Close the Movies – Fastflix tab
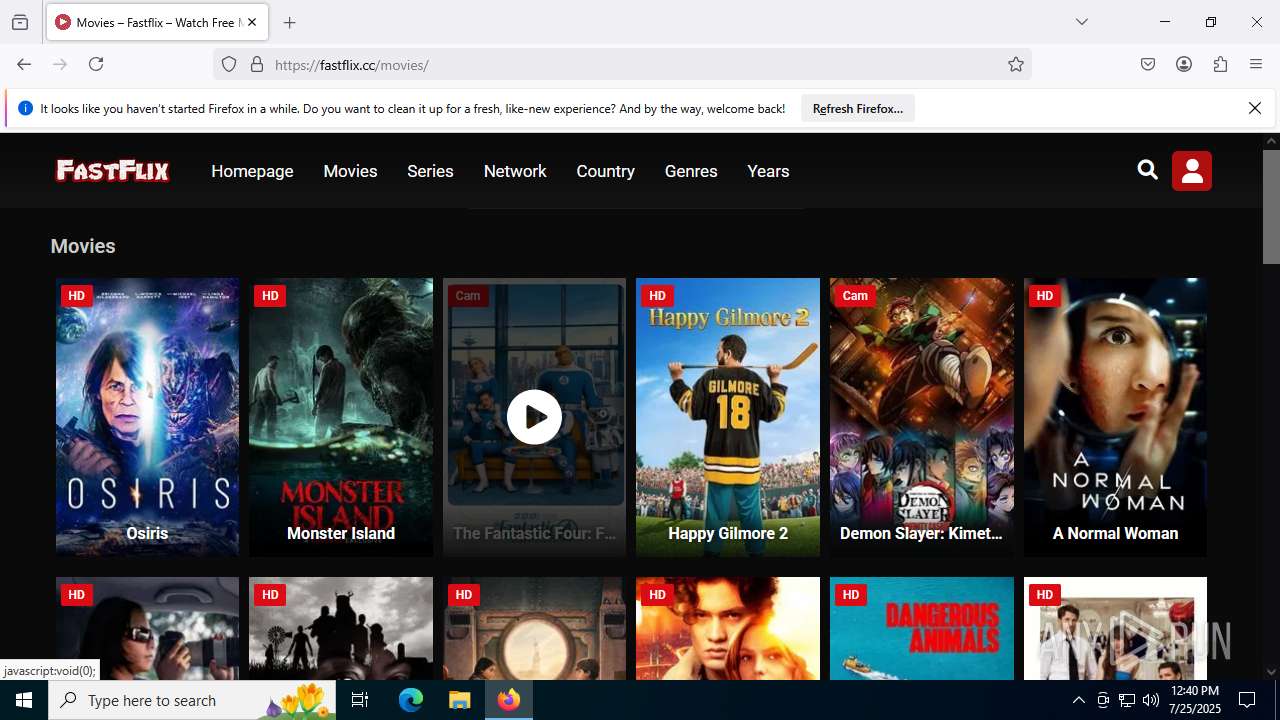Image resolution: width=1280 pixels, height=720 pixels. (252, 22)
